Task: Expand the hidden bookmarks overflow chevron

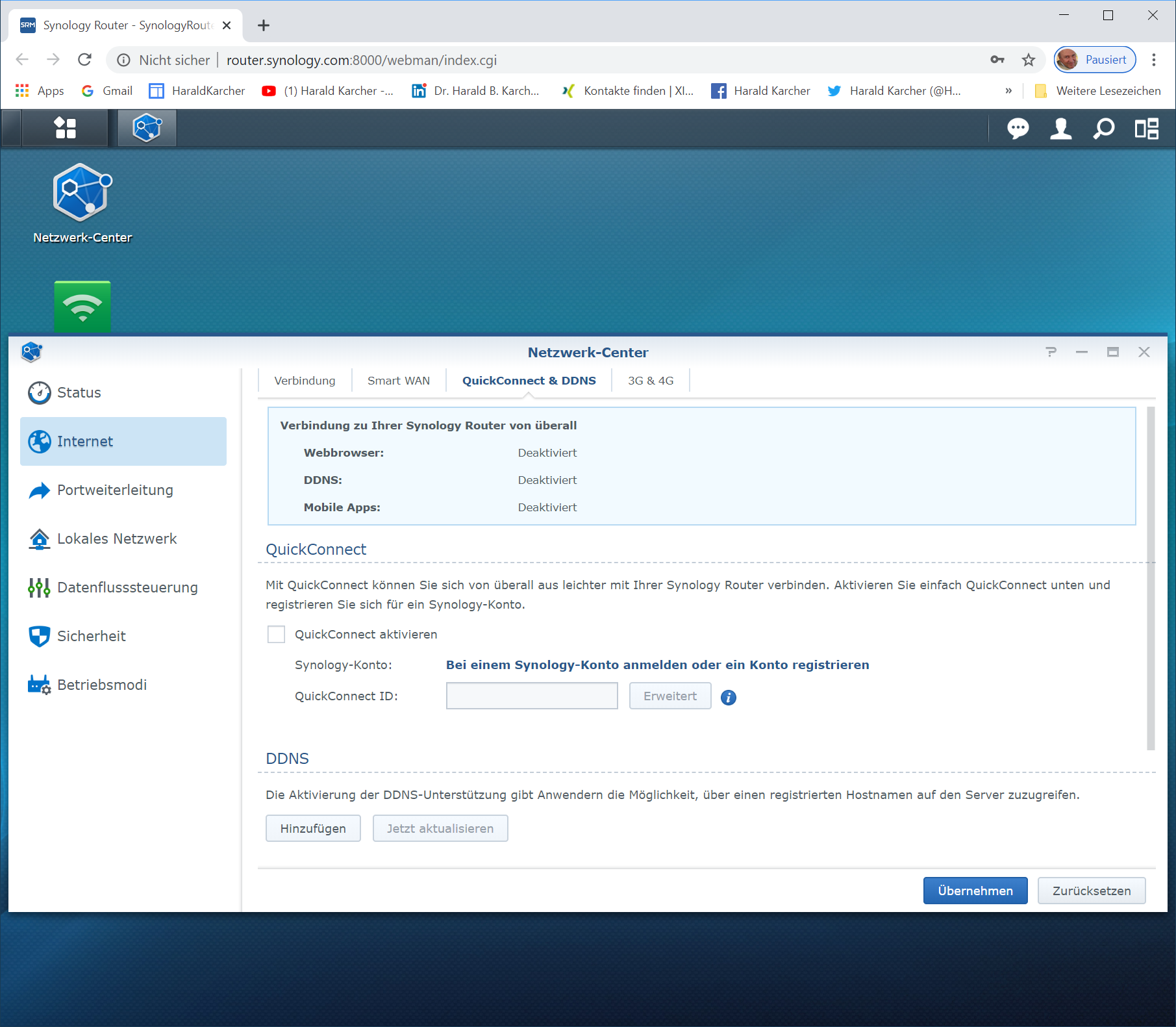Action: [x=1008, y=91]
